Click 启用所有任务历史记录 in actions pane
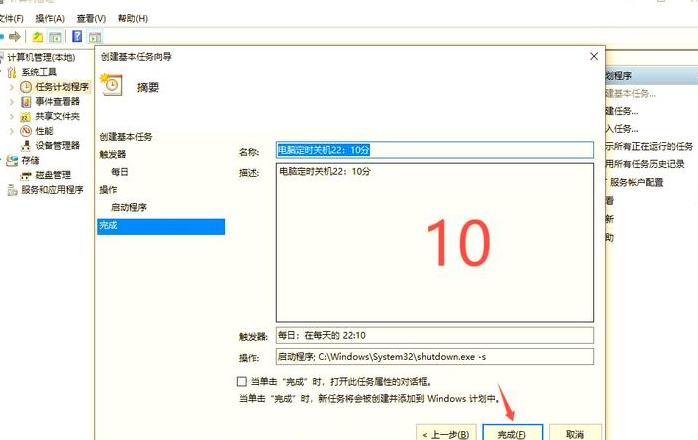This screenshot has height=440, width=698. (645, 164)
